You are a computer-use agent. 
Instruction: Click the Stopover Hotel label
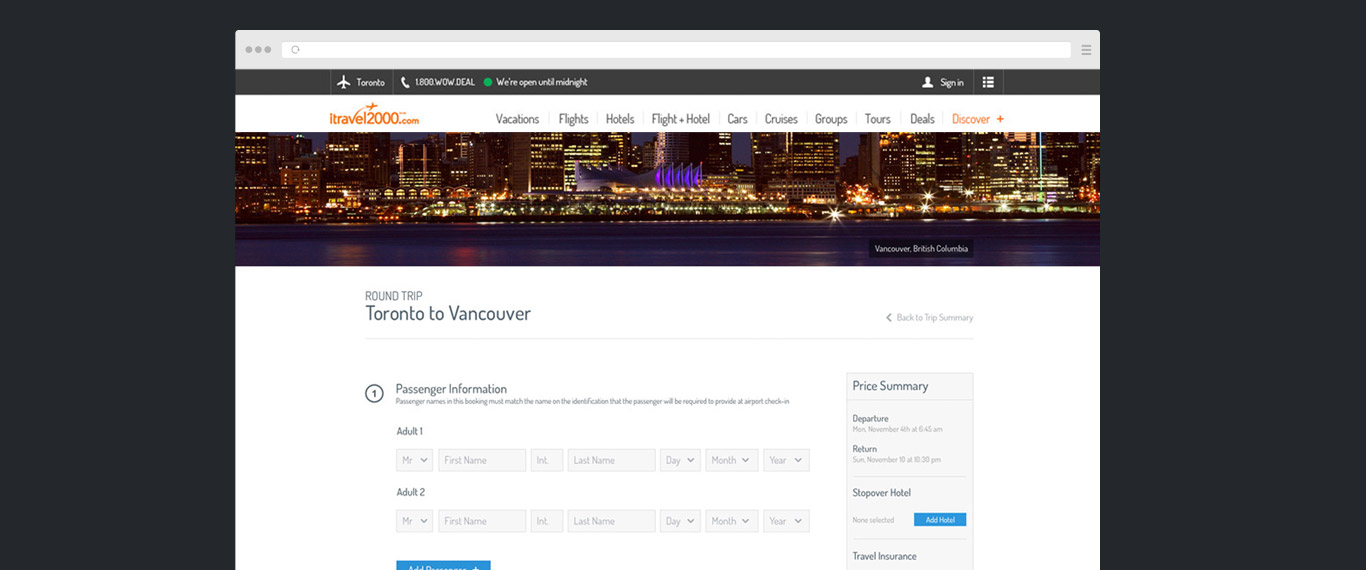[882, 493]
